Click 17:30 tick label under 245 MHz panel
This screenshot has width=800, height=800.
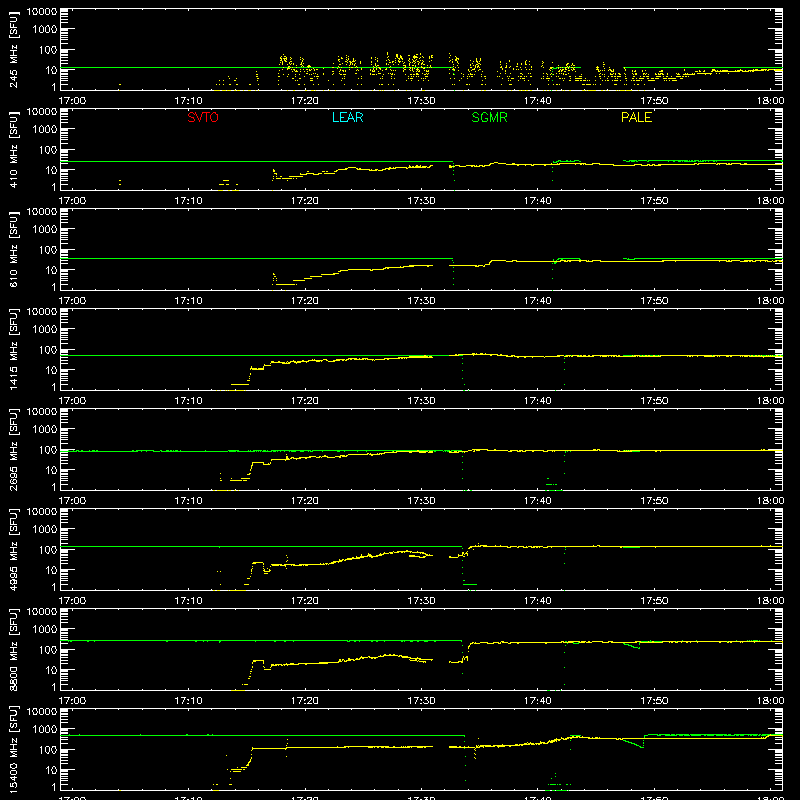point(421,101)
